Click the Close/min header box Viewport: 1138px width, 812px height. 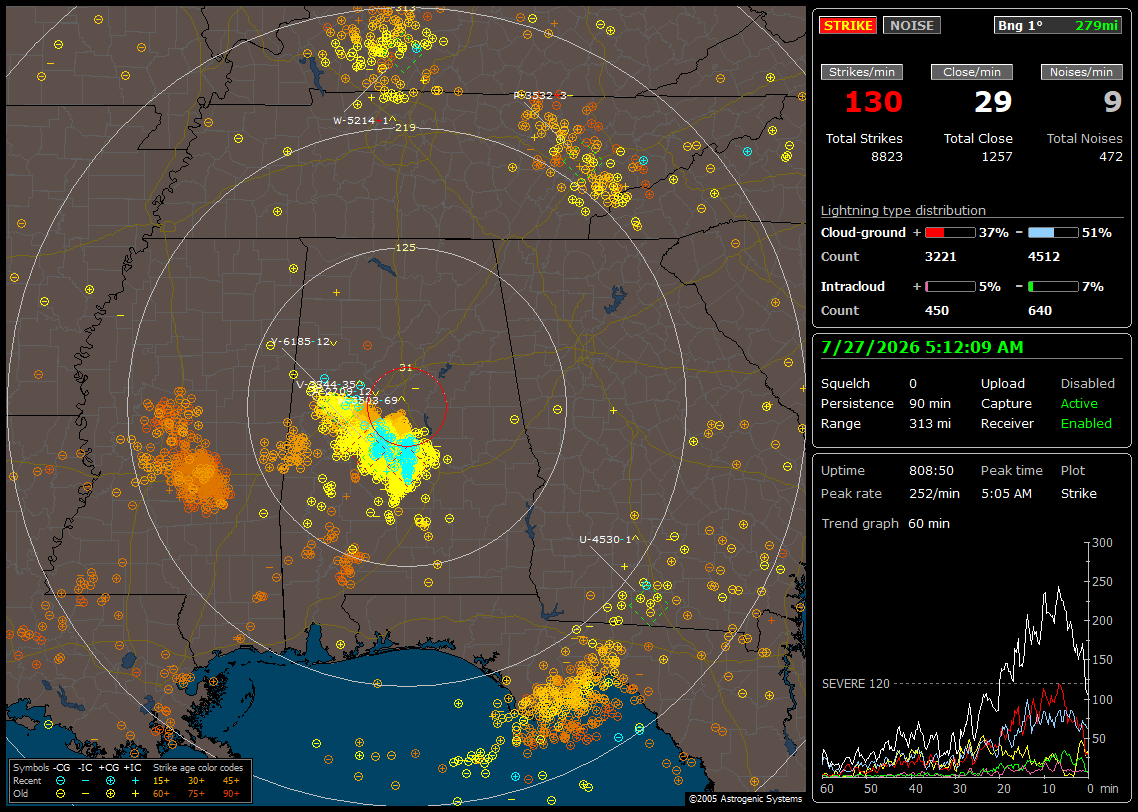point(972,72)
